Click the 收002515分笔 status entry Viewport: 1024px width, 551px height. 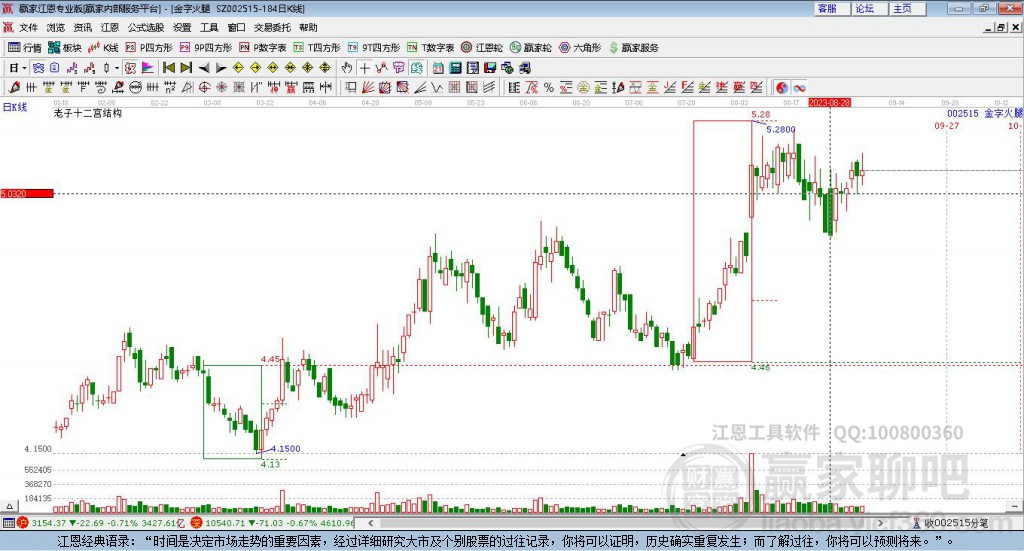[951, 523]
